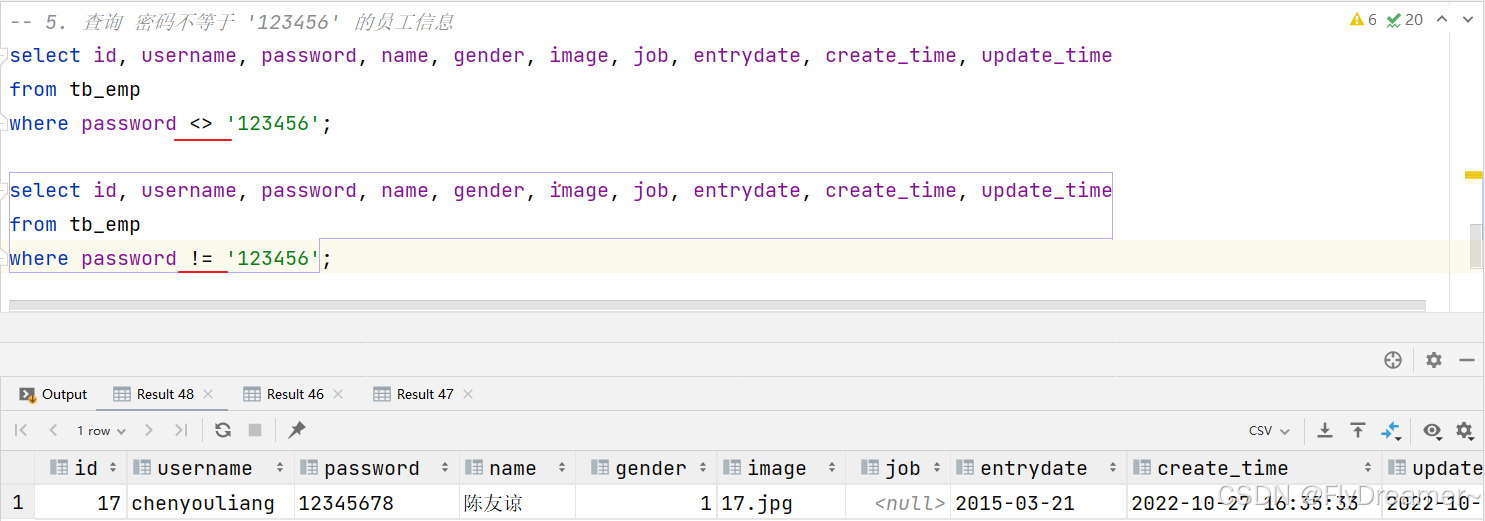This screenshot has height=521, width=1485.
Task: Click the cell containing 'chenyouliang'
Action: [x=210, y=503]
